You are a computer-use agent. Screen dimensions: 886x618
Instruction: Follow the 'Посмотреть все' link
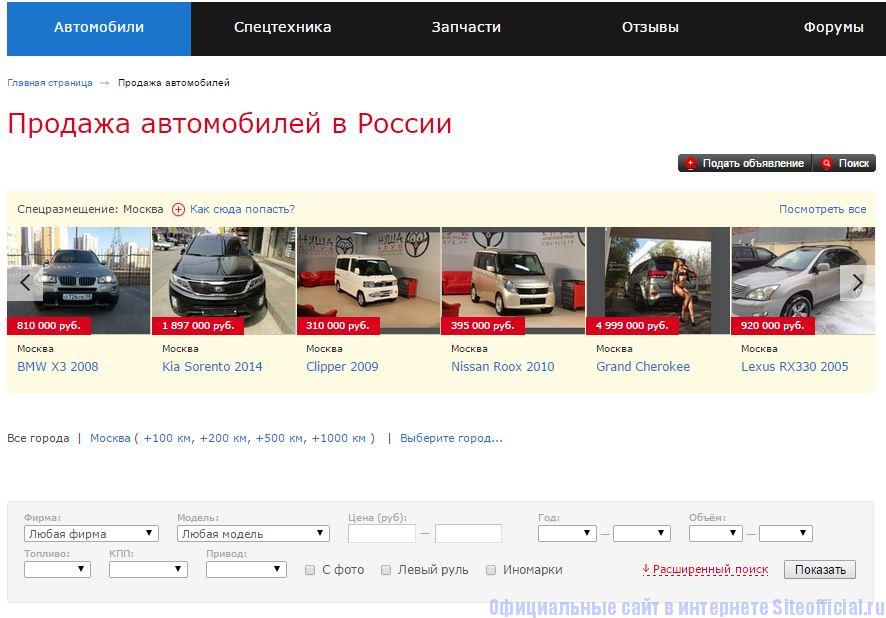point(822,209)
